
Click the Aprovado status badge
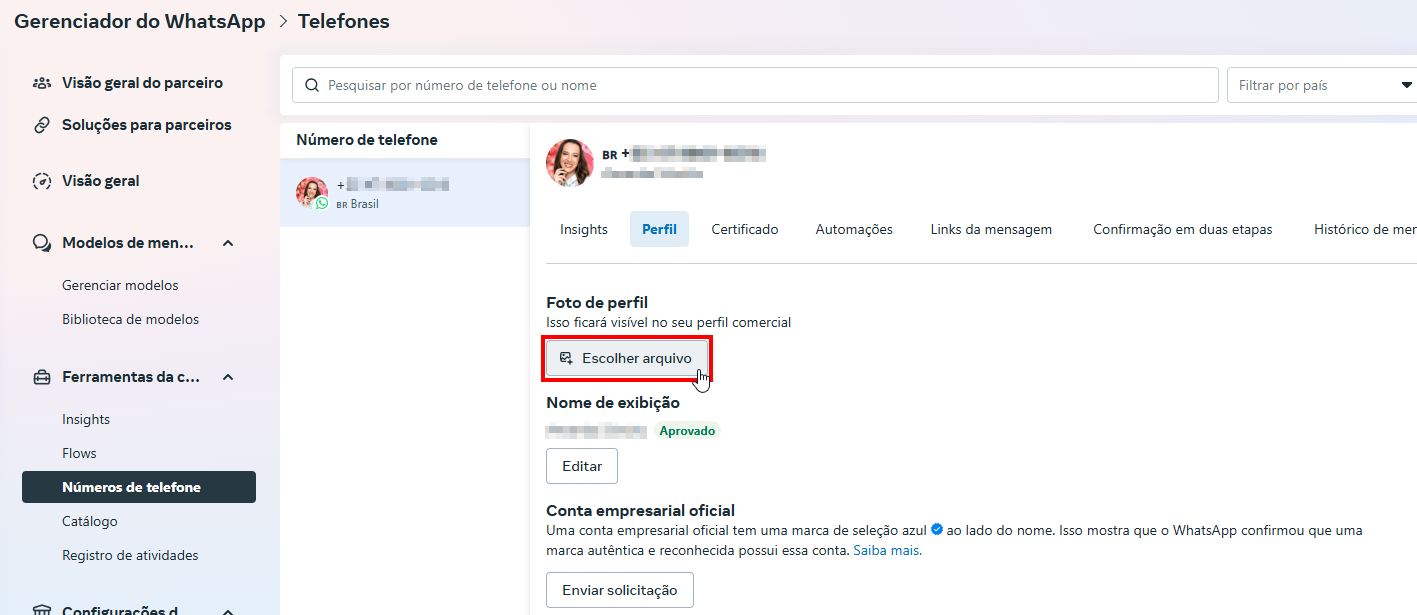coord(687,431)
